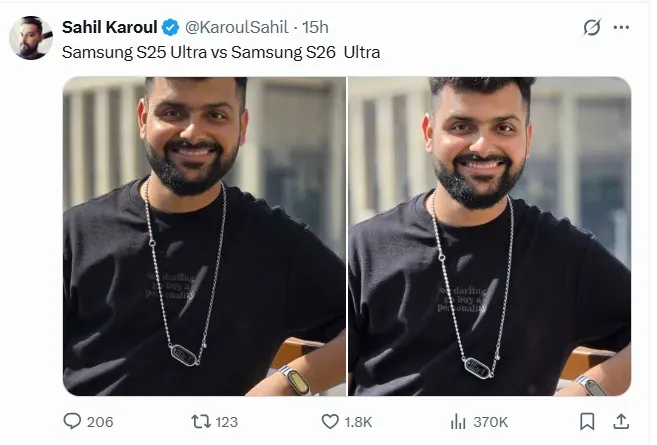Open Sahil Karoul's profile avatar
The width and height of the screenshot is (657, 445).
tap(32, 38)
